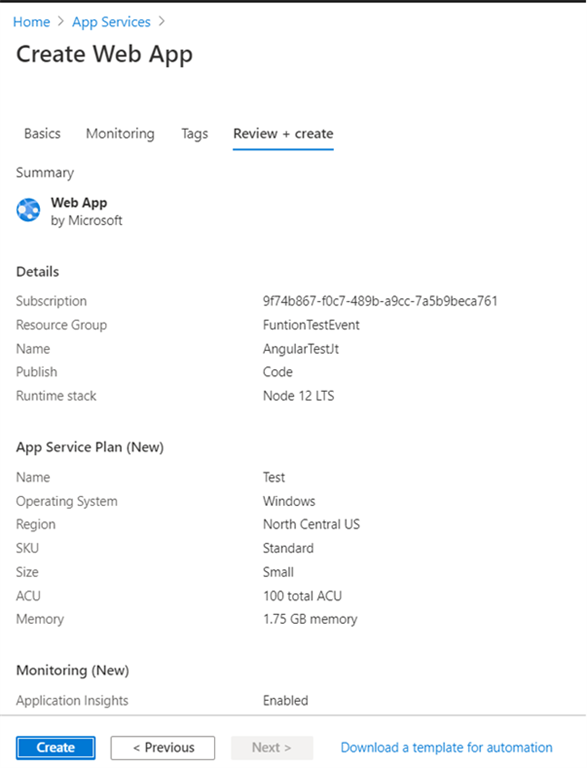The image size is (587, 768).
Task: Click the ACU label
Action: [x=28, y=596]
